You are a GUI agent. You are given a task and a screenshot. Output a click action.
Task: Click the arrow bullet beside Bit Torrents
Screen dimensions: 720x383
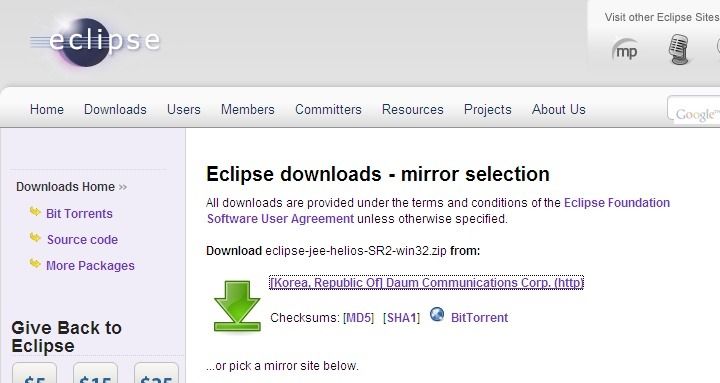pyautogui.click(x=35, y=212)
